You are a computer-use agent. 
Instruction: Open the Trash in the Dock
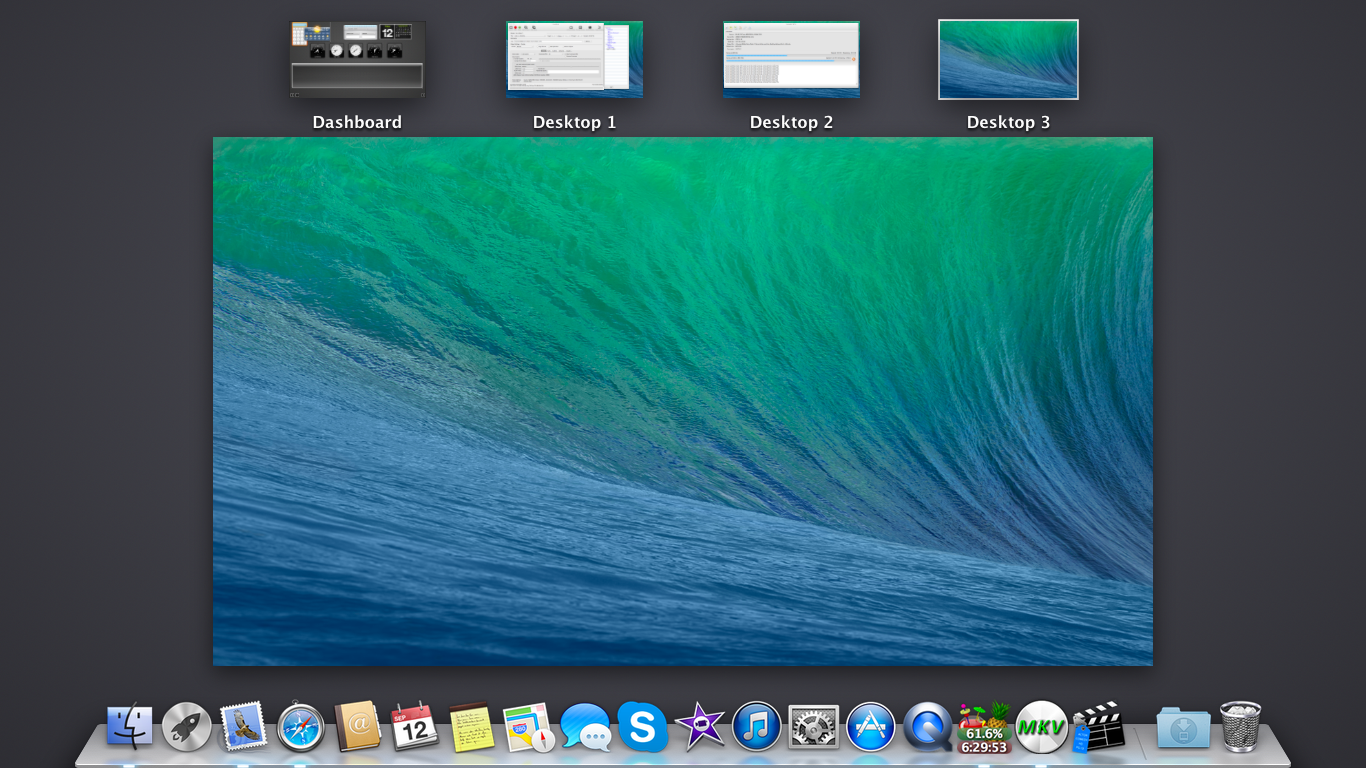coord(1240,727)
